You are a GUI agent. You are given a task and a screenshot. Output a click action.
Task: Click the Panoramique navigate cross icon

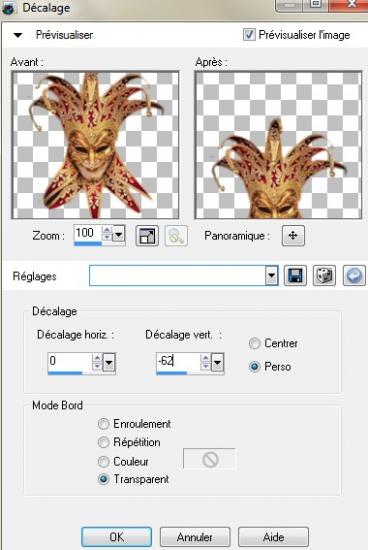tap(293, 235)
